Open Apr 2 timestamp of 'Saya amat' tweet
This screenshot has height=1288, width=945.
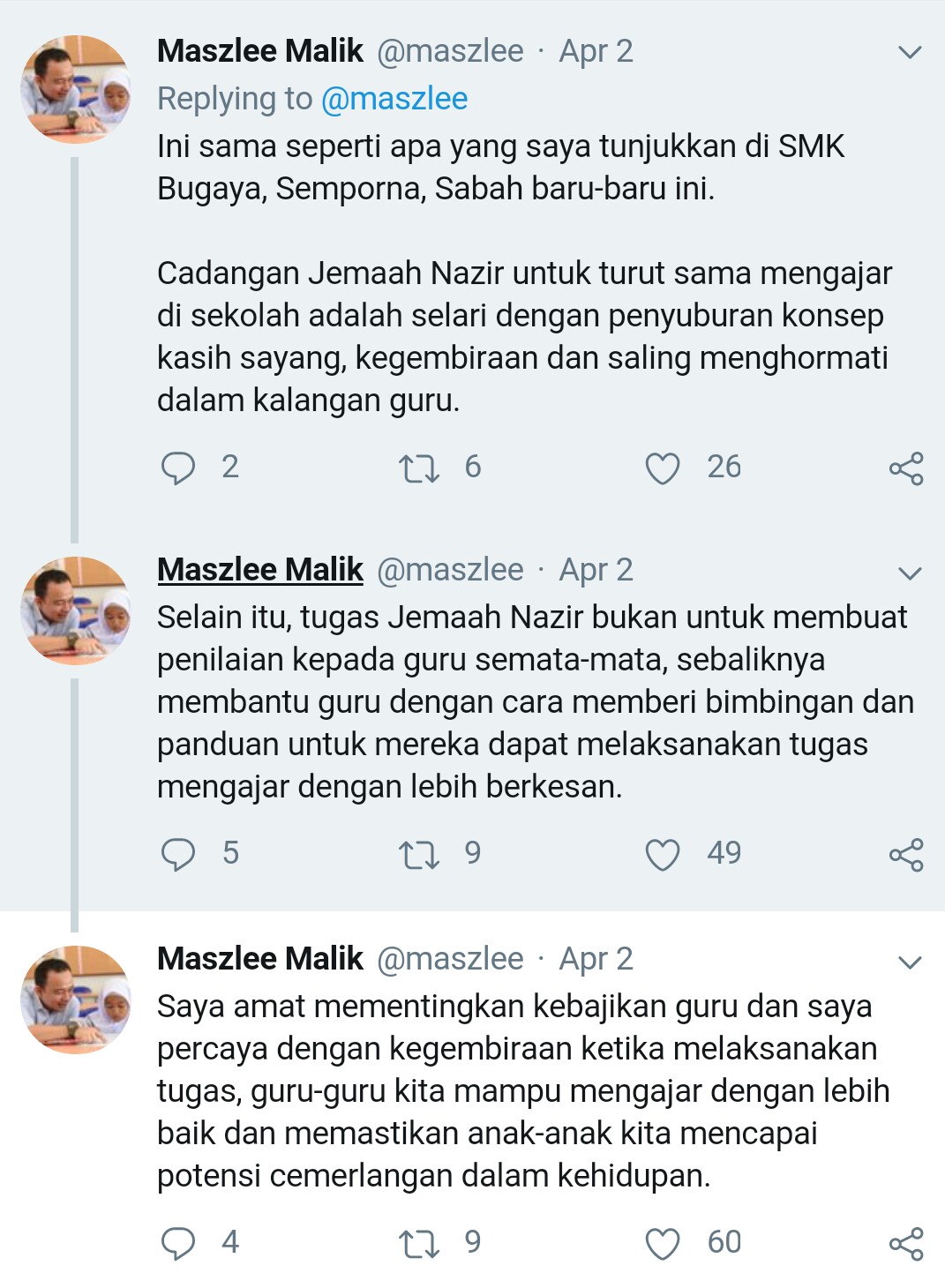[x=596, y=959]
